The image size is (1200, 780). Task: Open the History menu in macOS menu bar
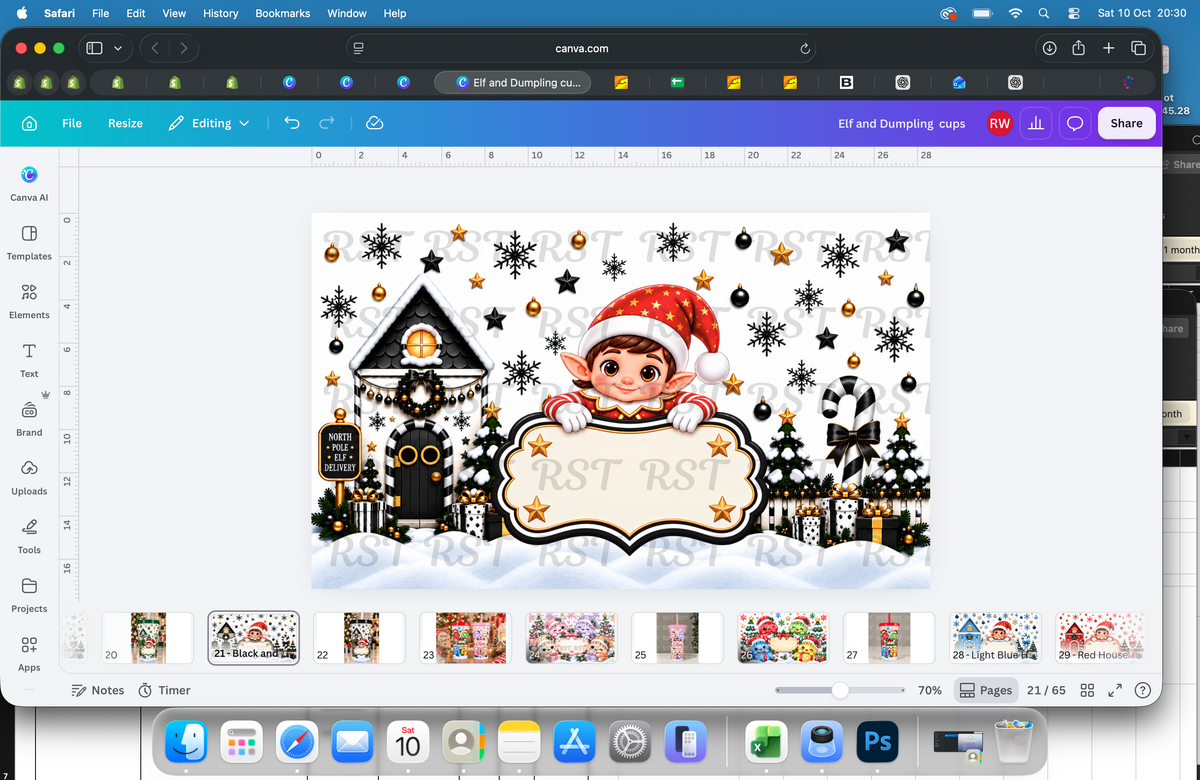click(x=220, y=13)
